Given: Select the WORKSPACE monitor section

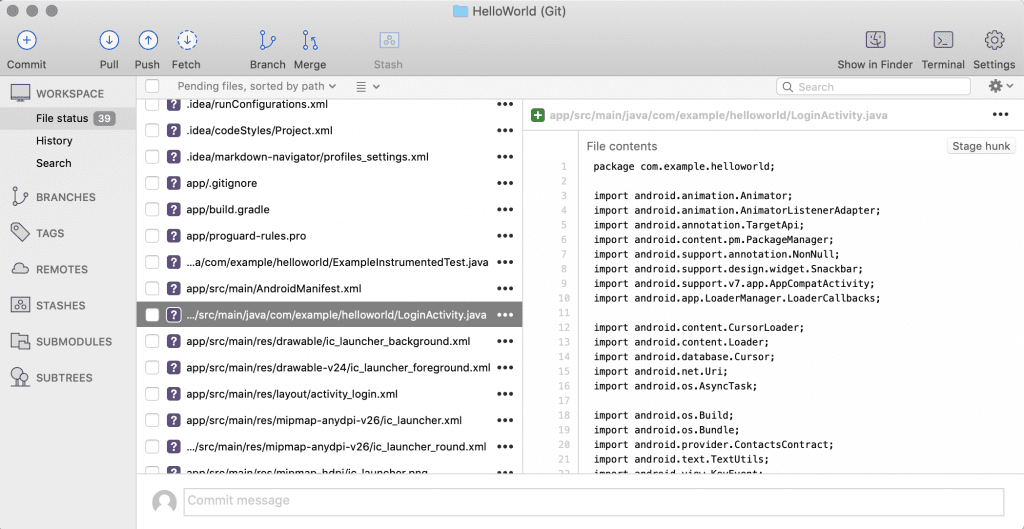Looking at the screenshot, I should 20,93.
